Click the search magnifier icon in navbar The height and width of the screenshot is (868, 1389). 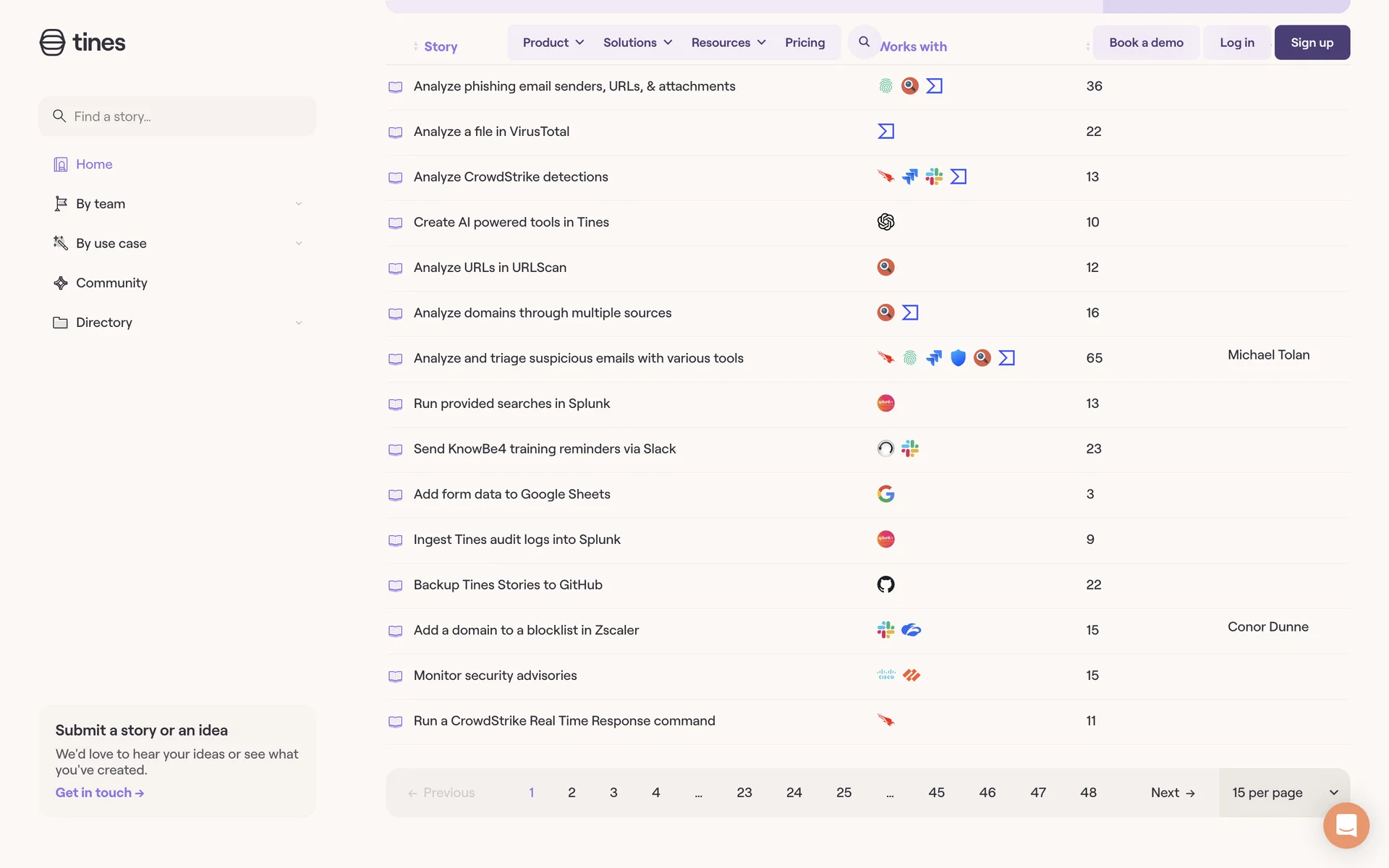point(864,42)
